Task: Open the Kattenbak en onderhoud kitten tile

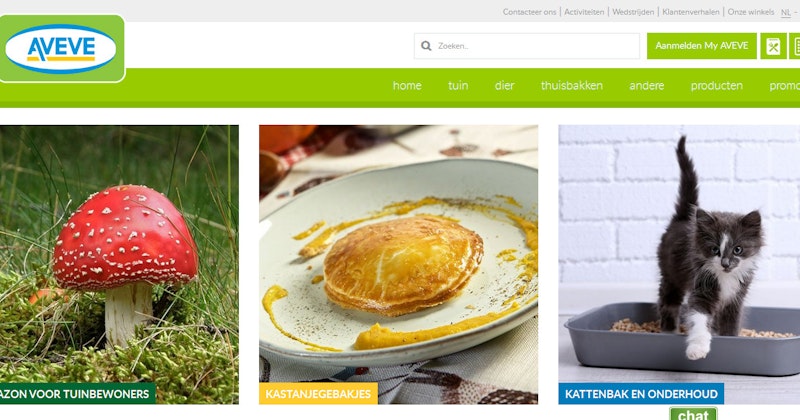Action: click(x=679, y=264)
